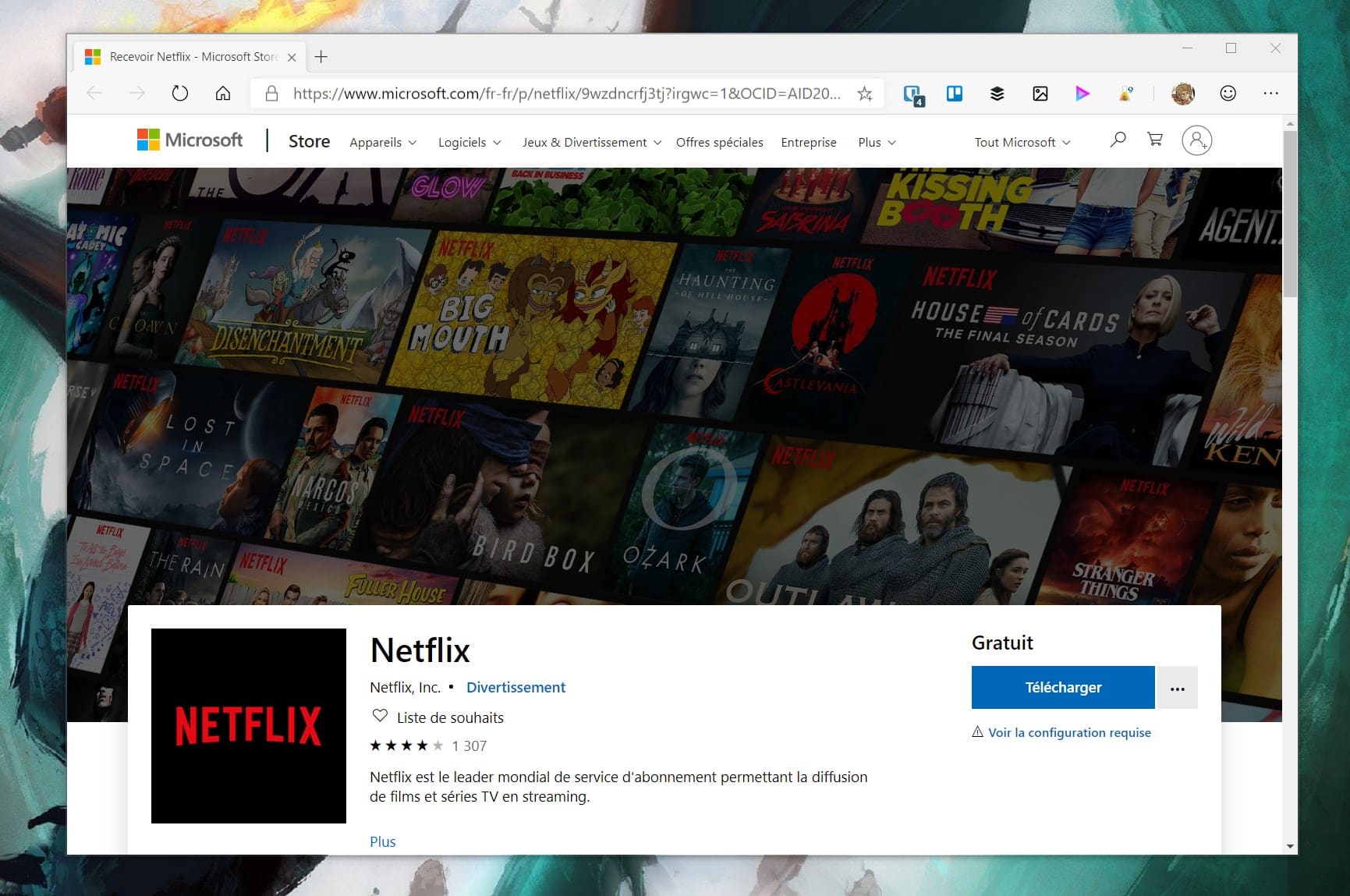The width and height of the screenshot is (1350, 896).
Task: Click the address bar URL field
Action: (x=566, y=94)
